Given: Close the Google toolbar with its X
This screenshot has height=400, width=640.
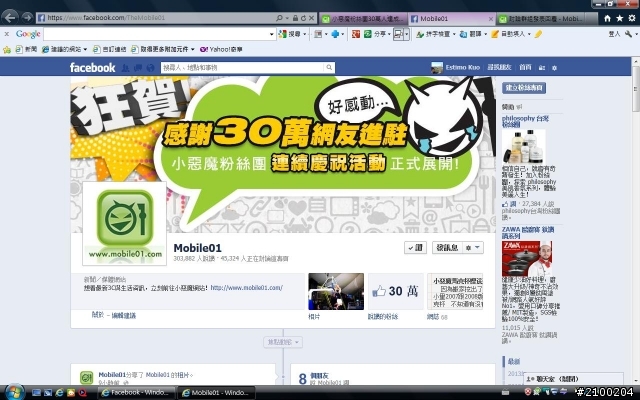Looking at the screenshot, I should [7, 34].
